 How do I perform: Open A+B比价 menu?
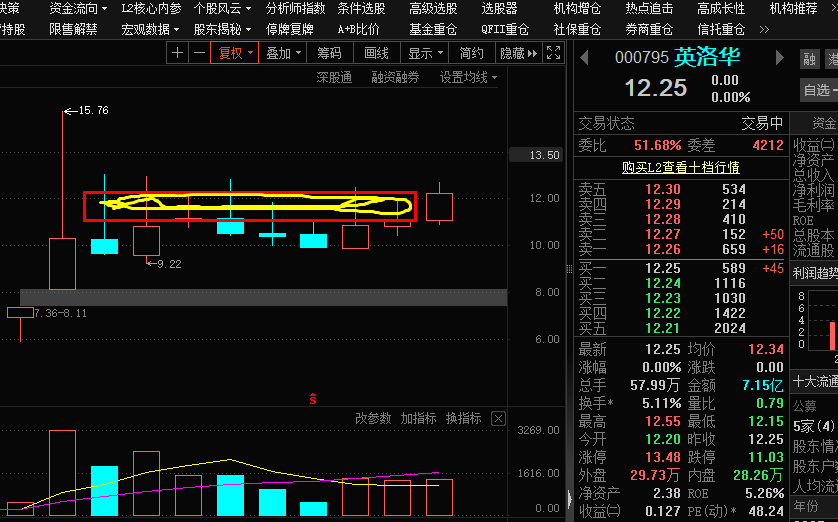coord(359,29)
